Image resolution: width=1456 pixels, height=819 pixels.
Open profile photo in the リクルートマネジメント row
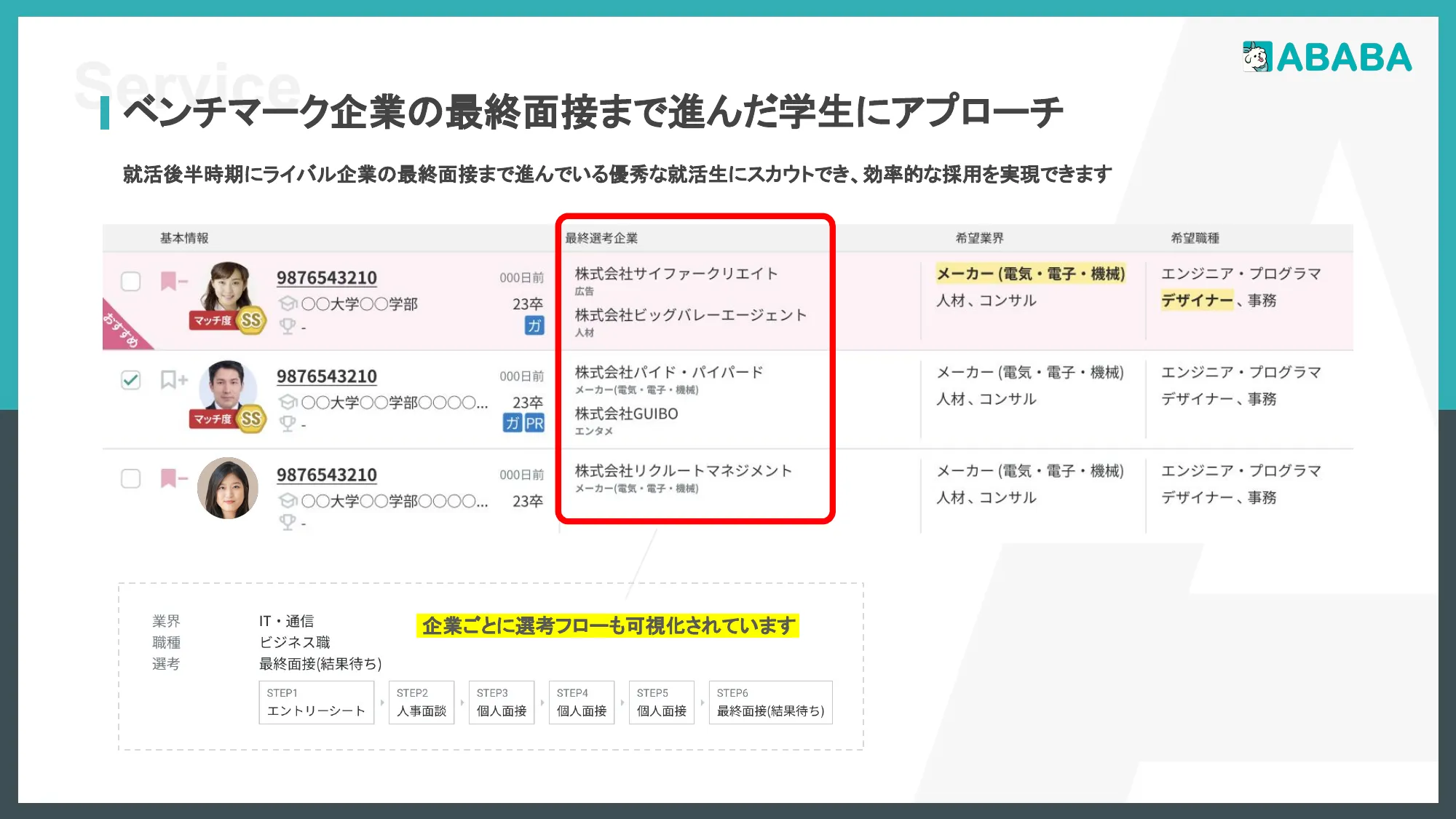click(228, 488)
